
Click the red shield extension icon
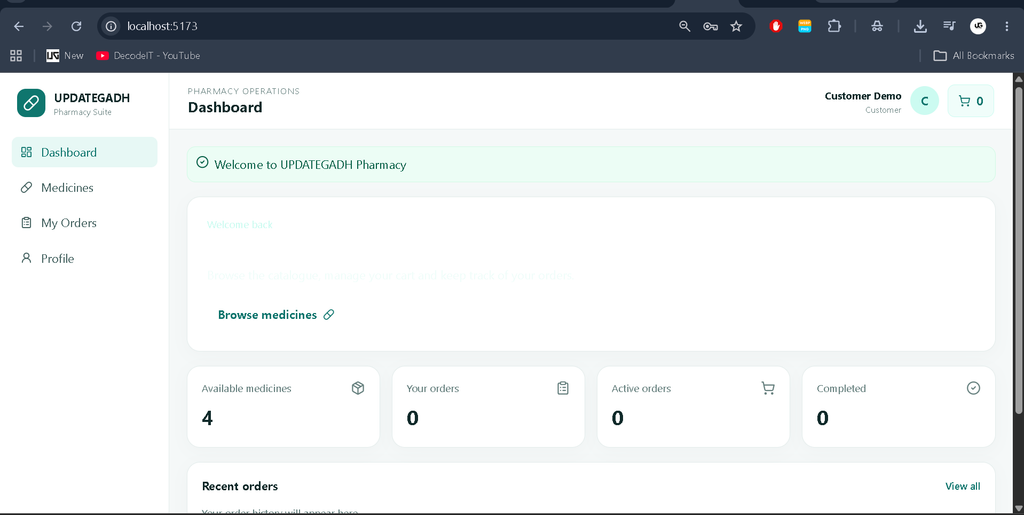click(x=776, y=26)
